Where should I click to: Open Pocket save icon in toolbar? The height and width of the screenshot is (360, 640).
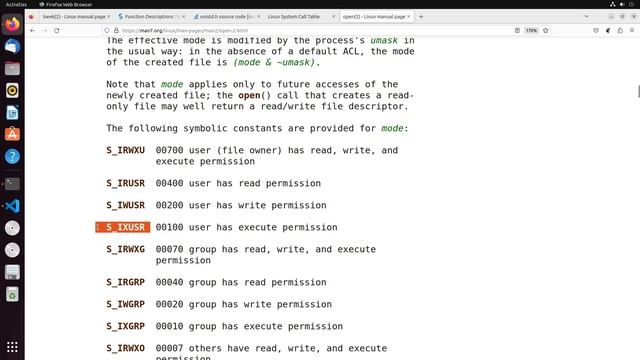pyautogui.click(x=596, y=31)
